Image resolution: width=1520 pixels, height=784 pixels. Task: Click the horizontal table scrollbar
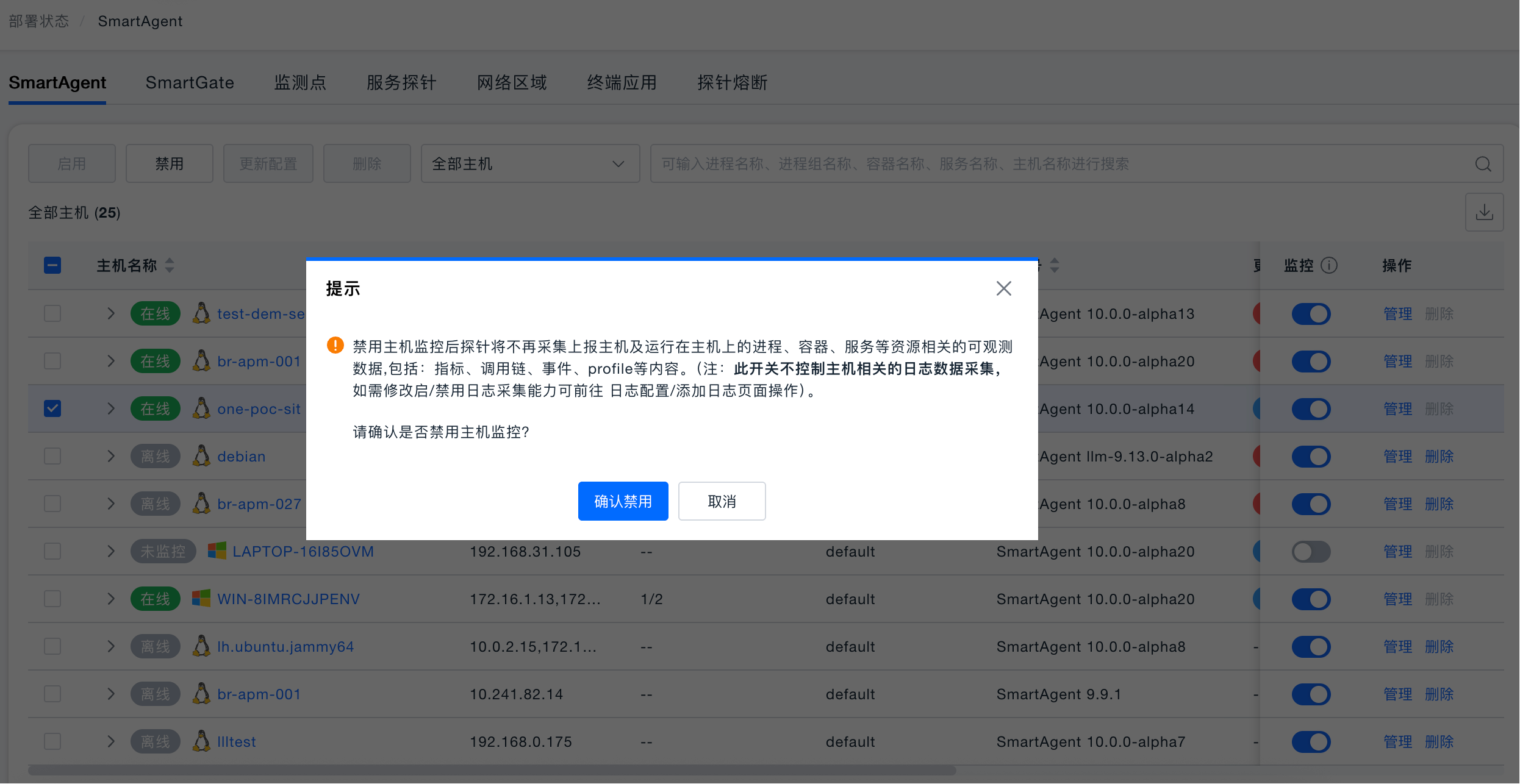click(492, 770)
